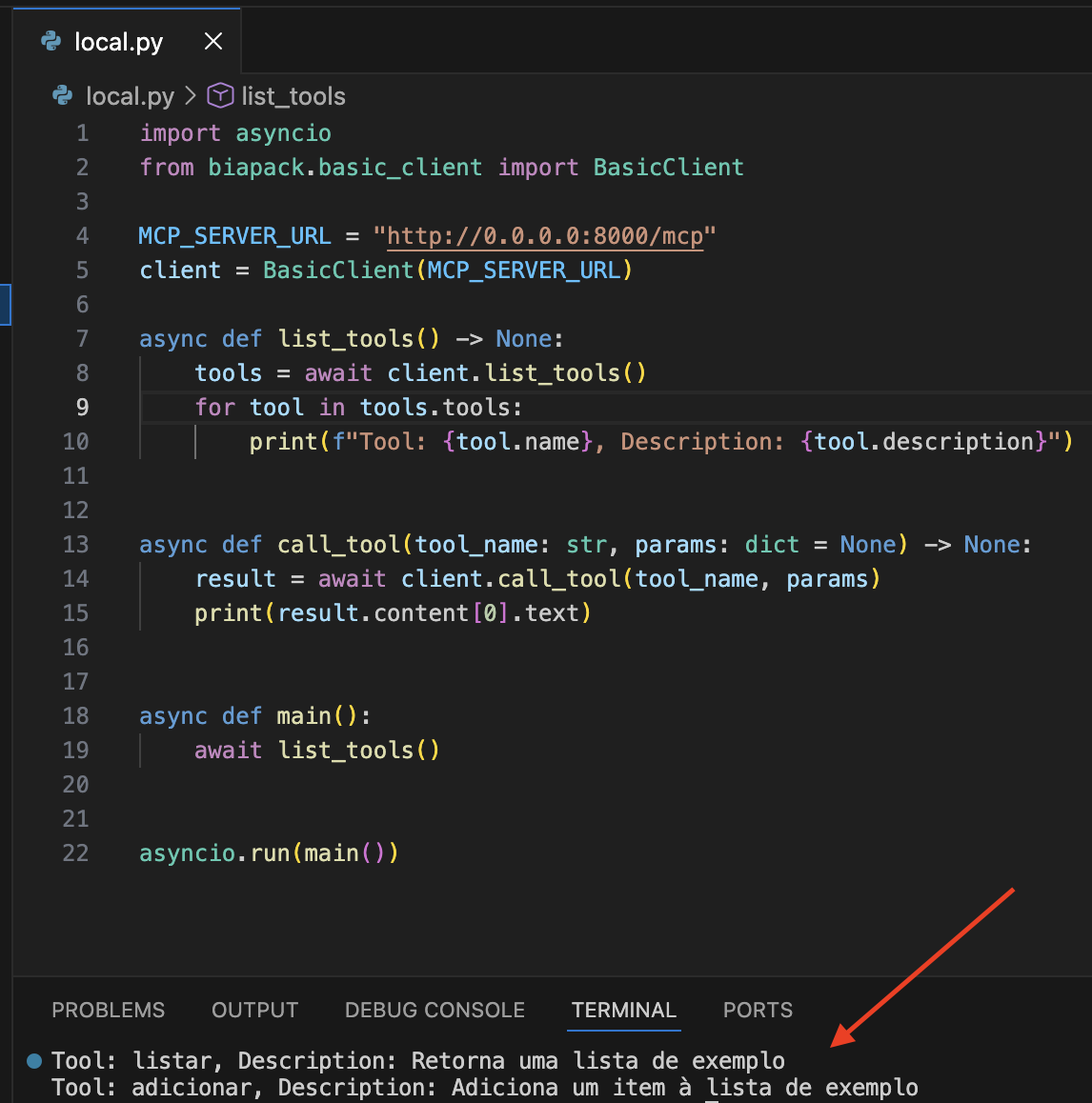This screenshot has width=1092, height=1103.
Task: Close the local.py editor tab
Action: (x=213, y=42)
